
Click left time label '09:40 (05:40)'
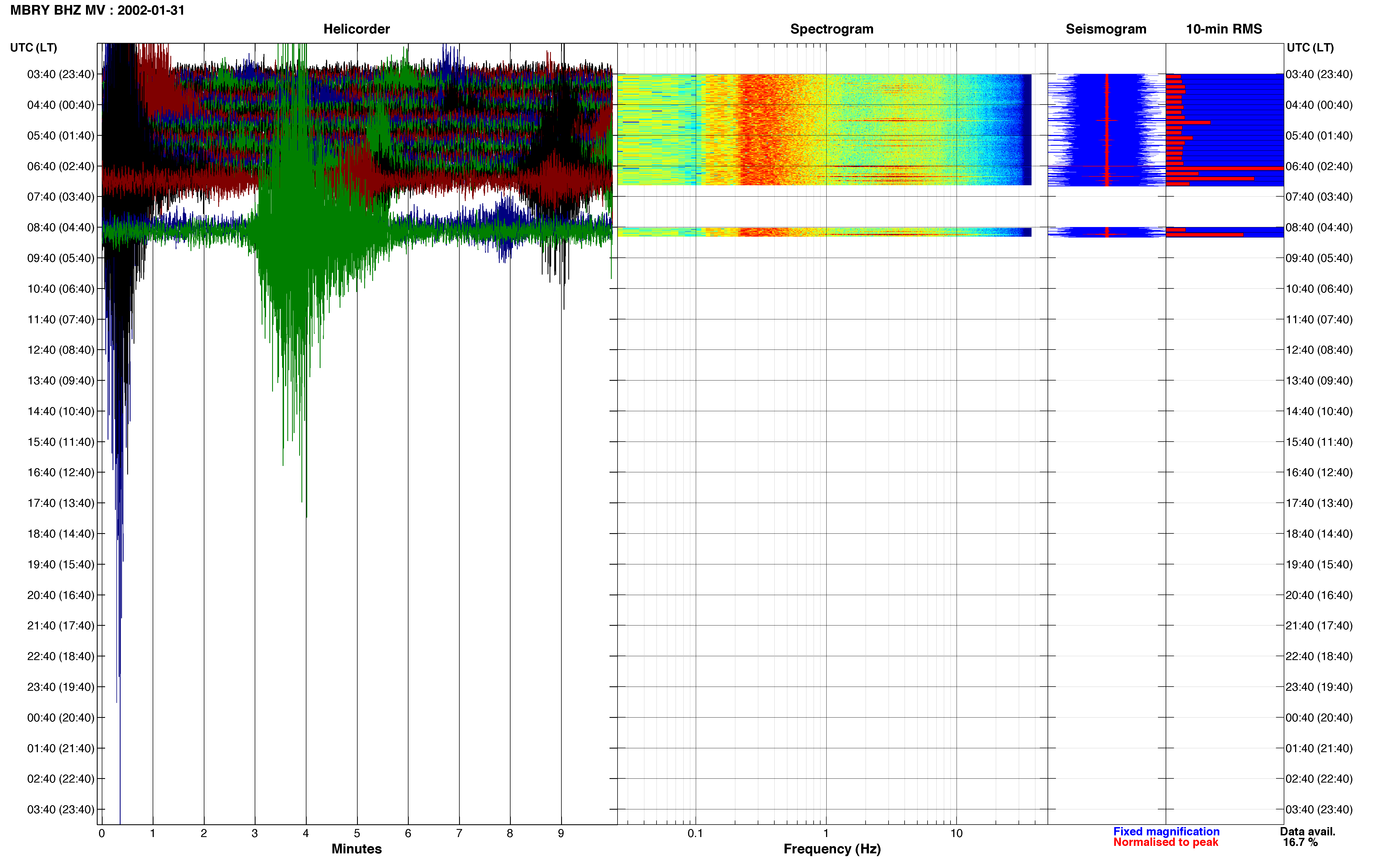[61, 258]
